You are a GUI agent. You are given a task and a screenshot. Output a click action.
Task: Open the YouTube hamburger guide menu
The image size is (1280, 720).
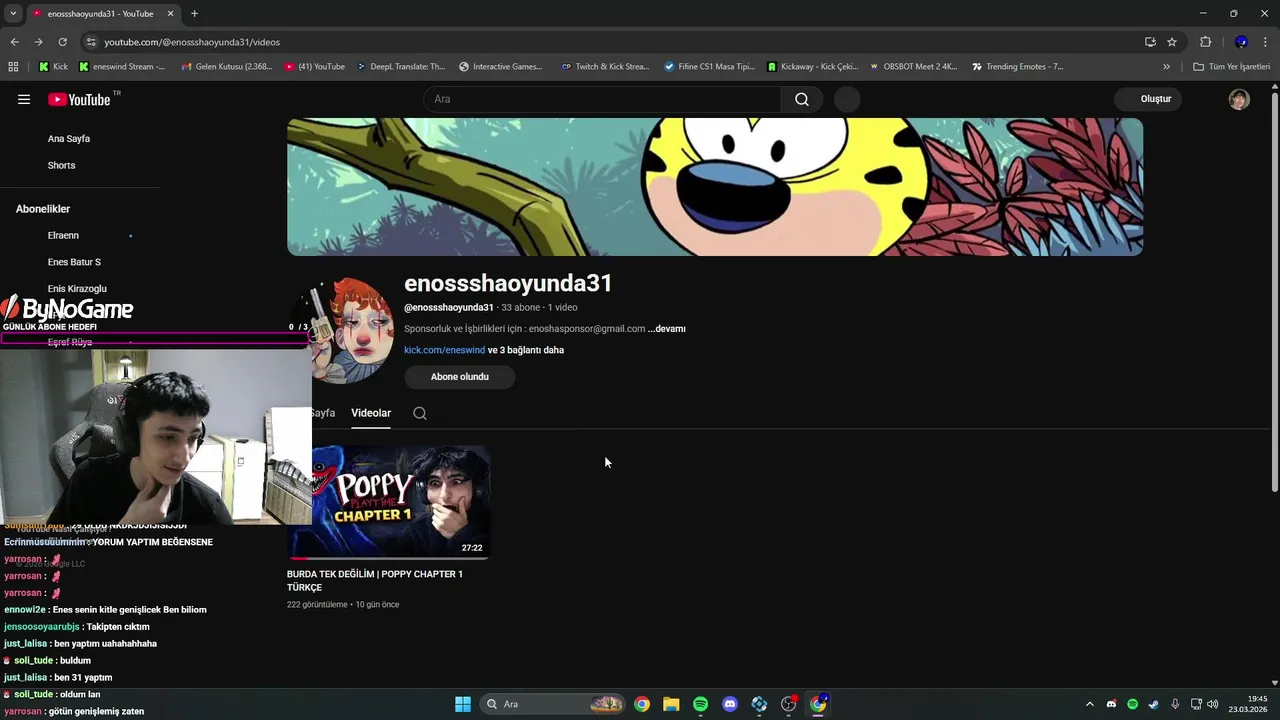(x=24, y=99)
